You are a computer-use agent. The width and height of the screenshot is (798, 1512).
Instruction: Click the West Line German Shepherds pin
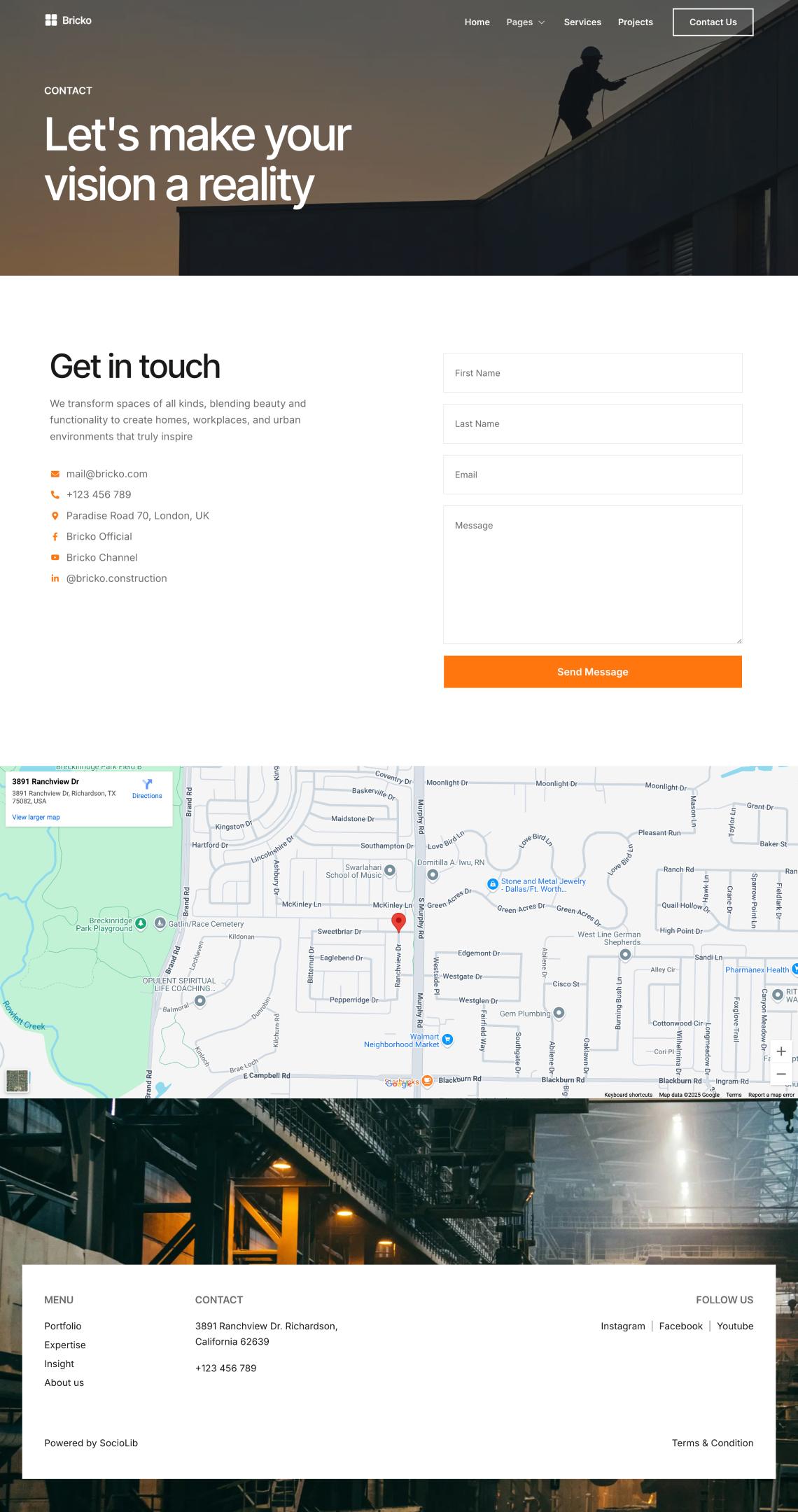(x=625, y=954)
